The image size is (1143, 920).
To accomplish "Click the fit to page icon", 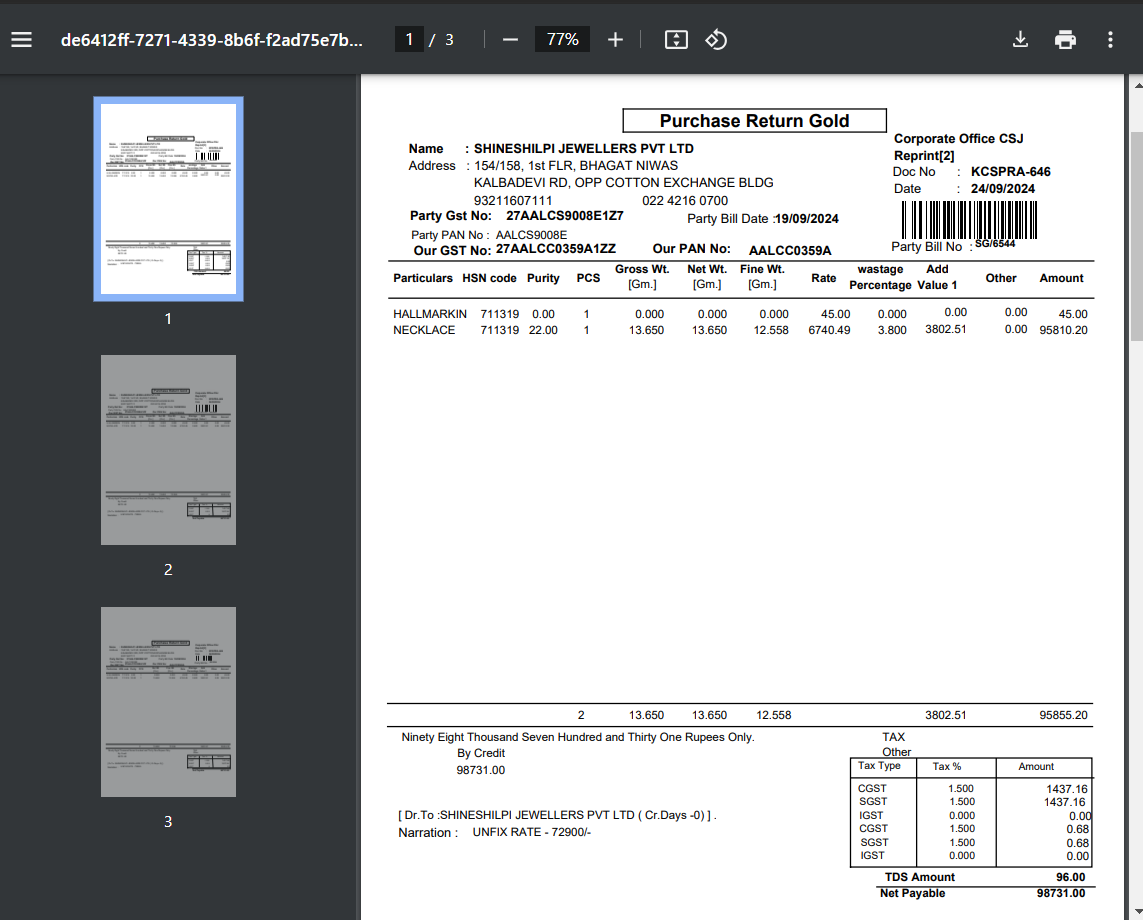I will [676, 39].
